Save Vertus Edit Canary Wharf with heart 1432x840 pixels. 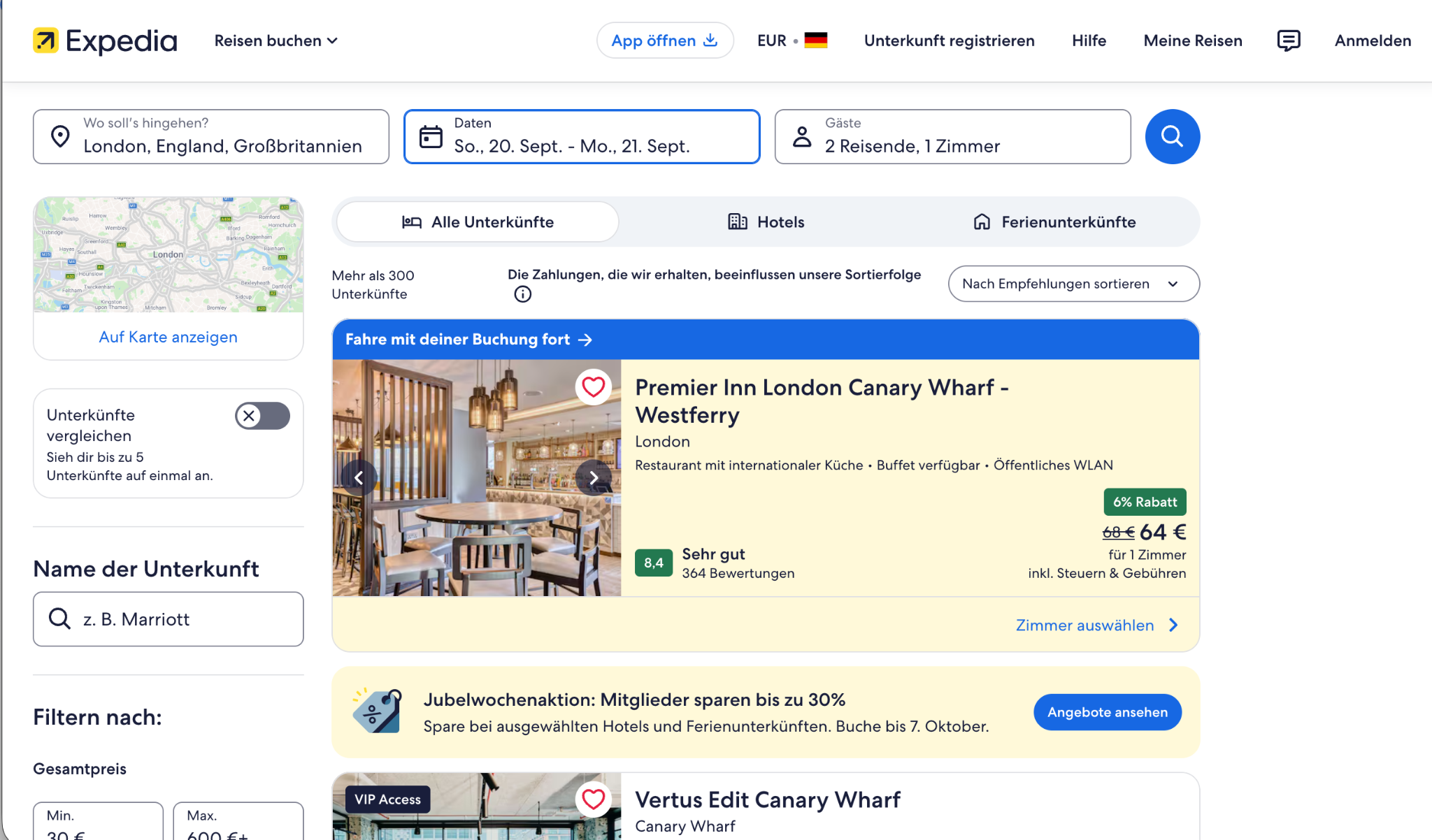click(594, 799)
